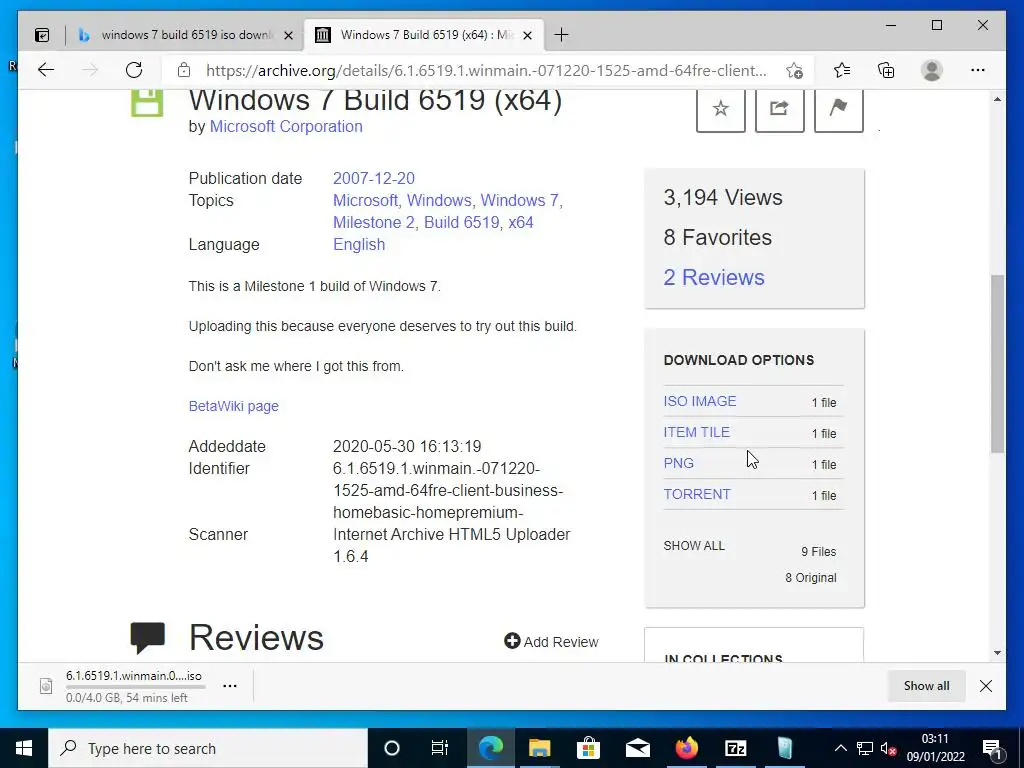Click publication date 2007-12-20 link
This screenshot has width=1024, height=768.
[374, 178]
